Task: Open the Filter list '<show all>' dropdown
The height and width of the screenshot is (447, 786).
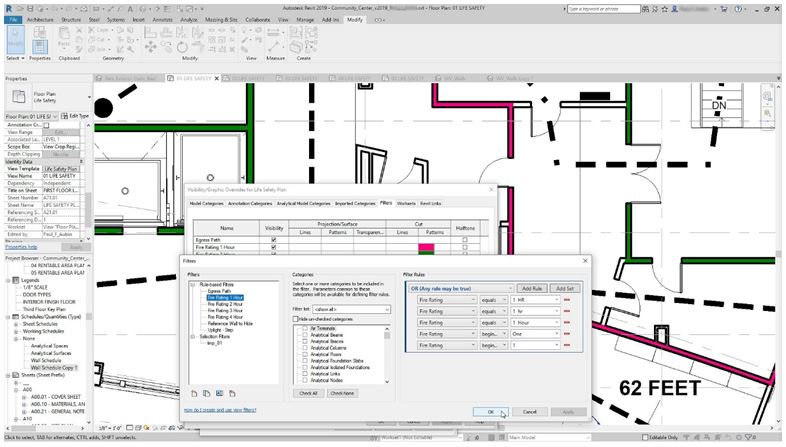Action: [x=351, y=310]
